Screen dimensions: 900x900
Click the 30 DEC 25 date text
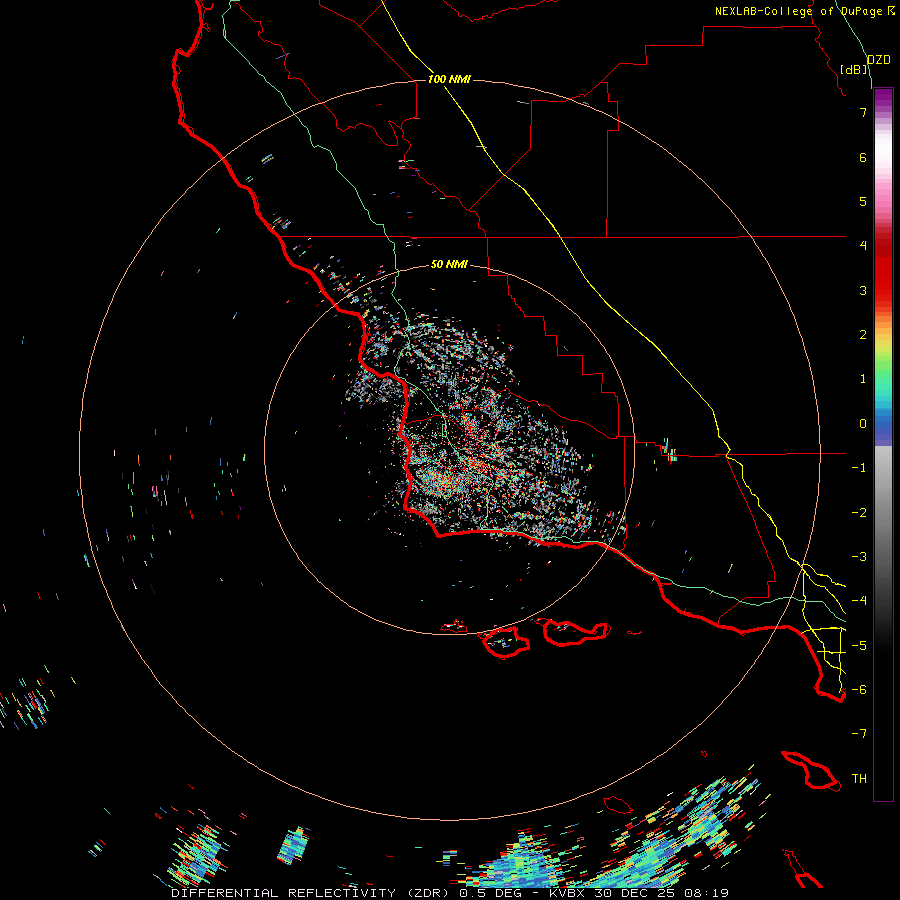click(637, 893)
